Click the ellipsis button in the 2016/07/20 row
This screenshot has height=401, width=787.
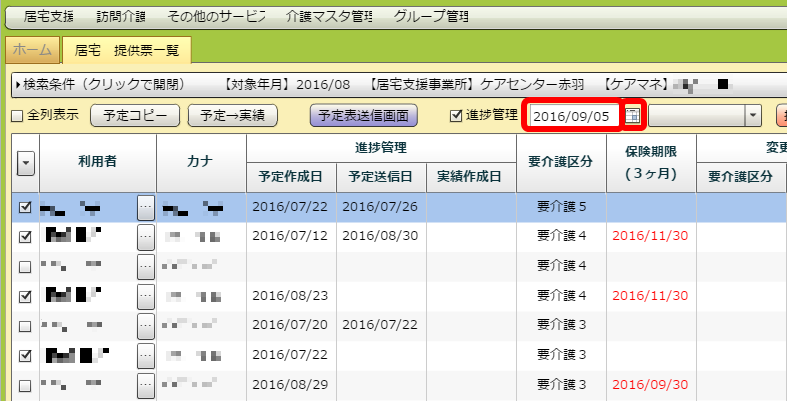point(146,326)
